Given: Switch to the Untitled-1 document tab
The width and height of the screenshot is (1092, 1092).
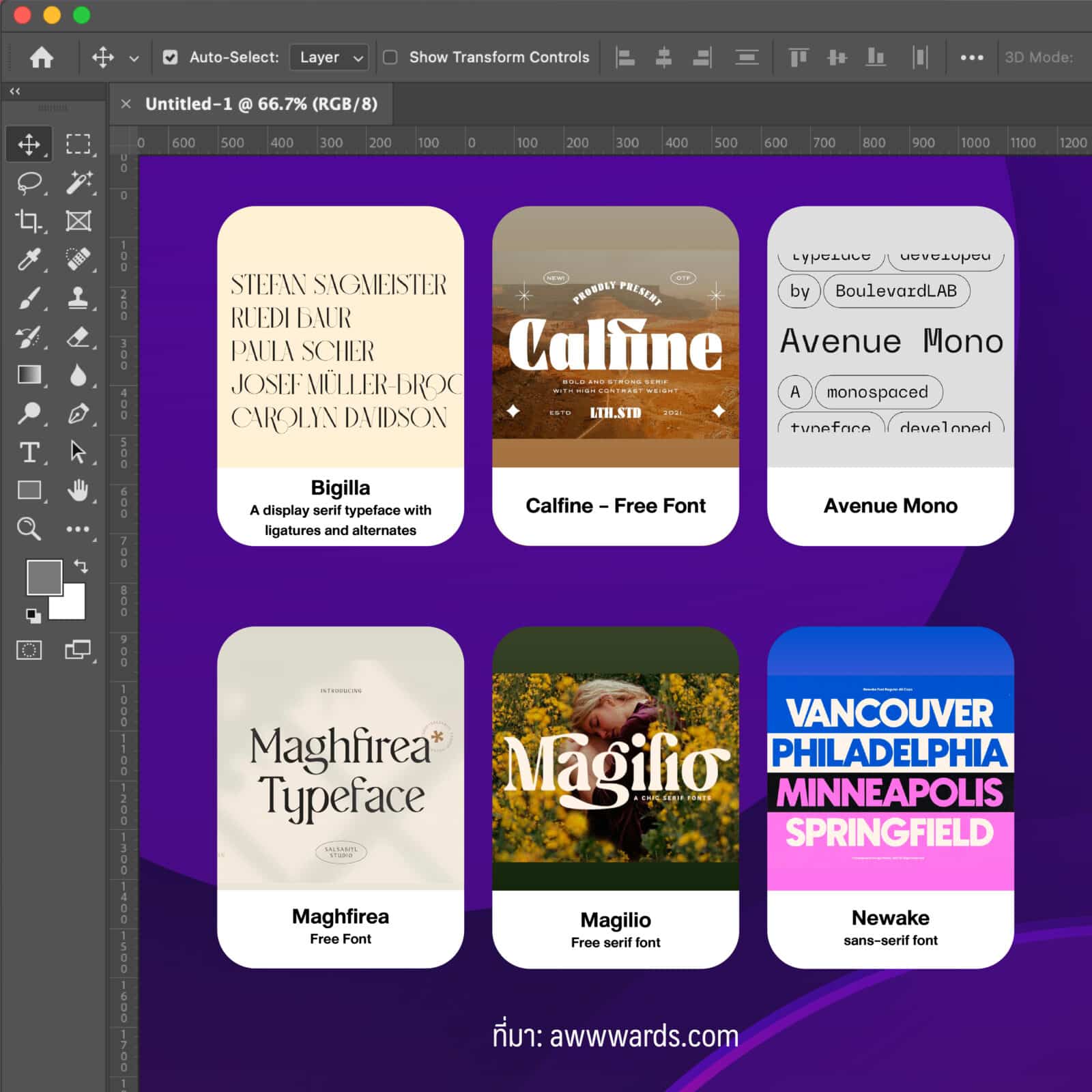Looking at the screenshot, I should (261, 104).
